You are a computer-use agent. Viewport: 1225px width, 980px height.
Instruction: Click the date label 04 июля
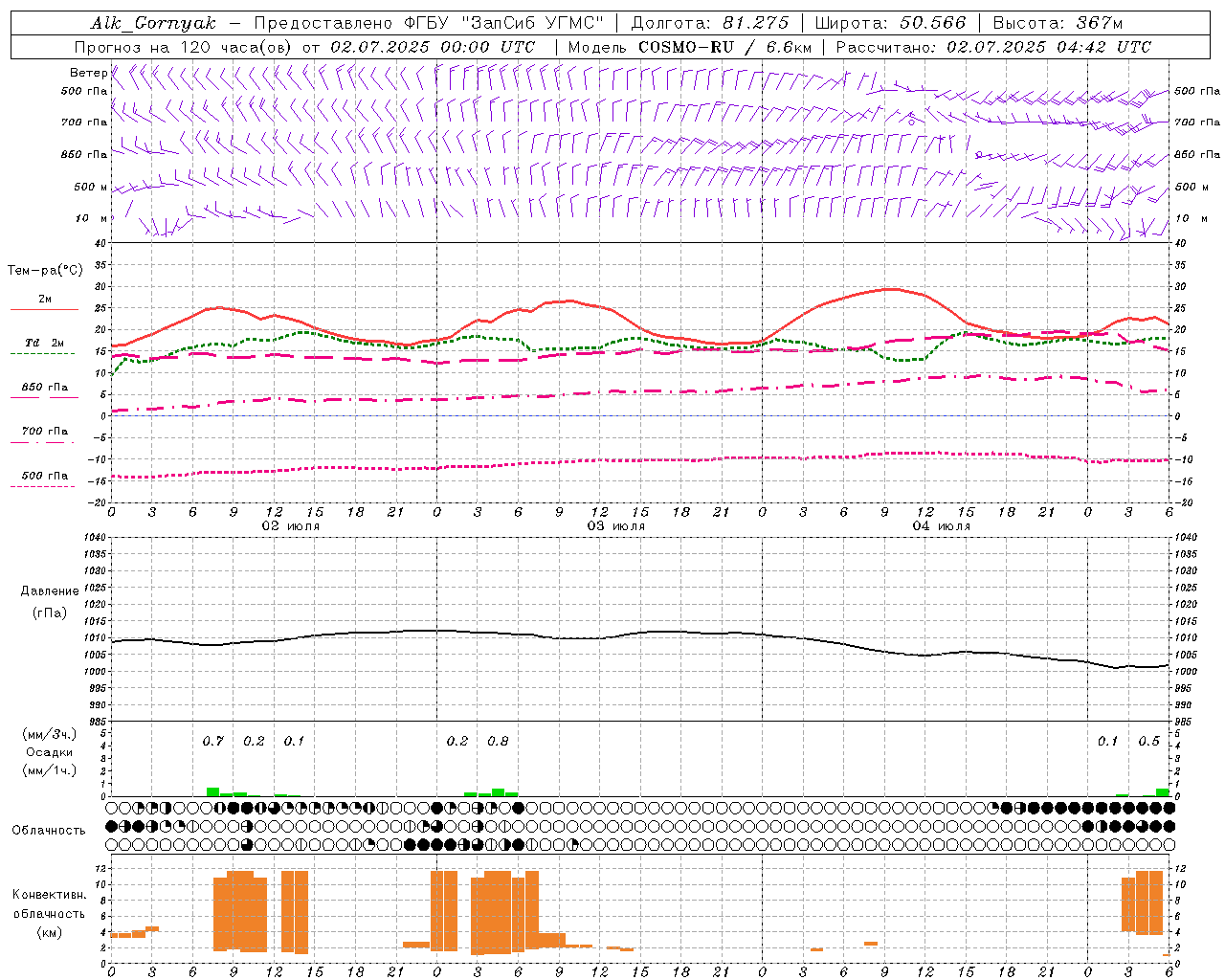pyautogui.click(x=942, y=526)
